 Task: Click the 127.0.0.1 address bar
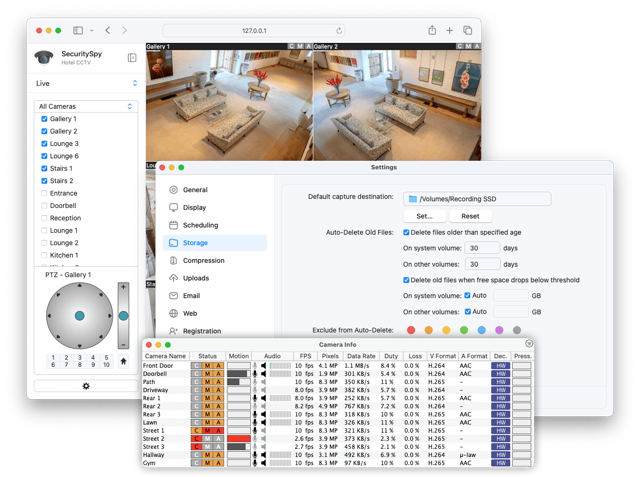254,31
